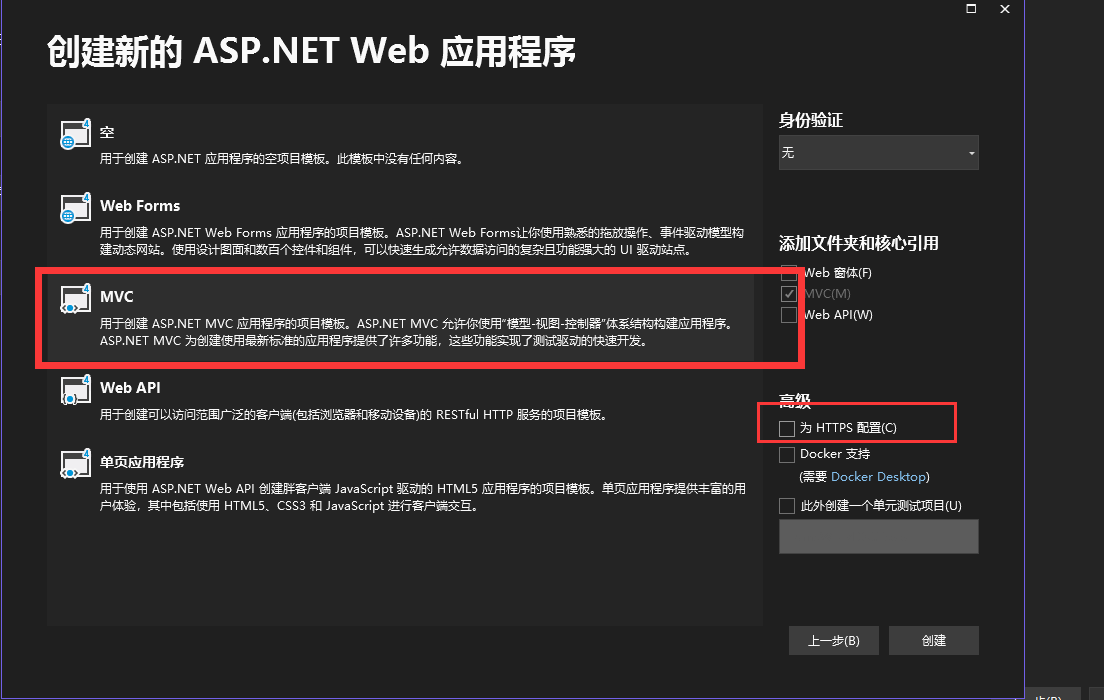The width and height of the screenshot is (1104, 700).
Task: Enable 此外创建一个单元测试项目(U) checkbox
Action: pos(786,506)
